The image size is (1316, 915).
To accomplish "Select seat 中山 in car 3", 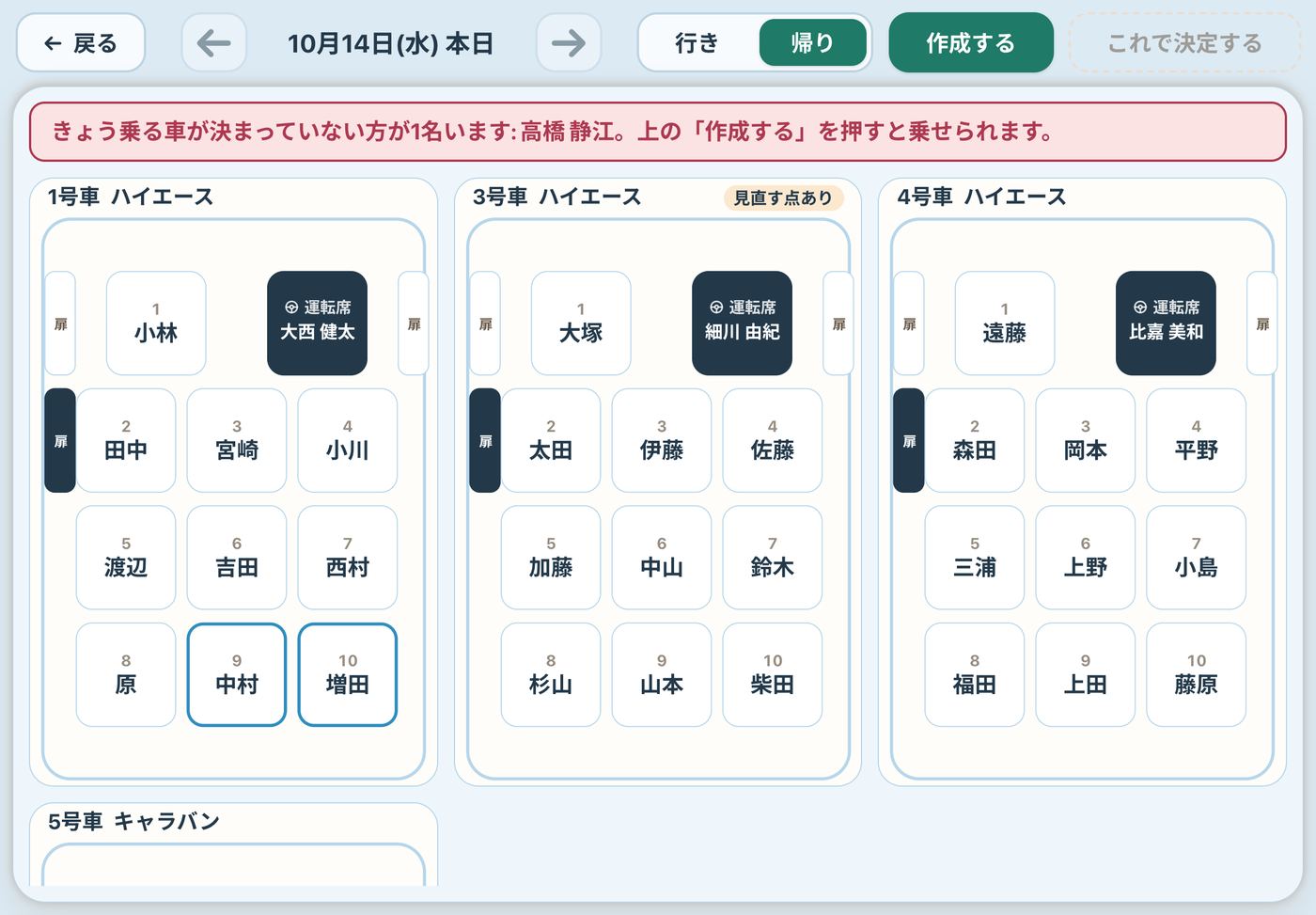I will pyautogui.click(x=662, y=558).
